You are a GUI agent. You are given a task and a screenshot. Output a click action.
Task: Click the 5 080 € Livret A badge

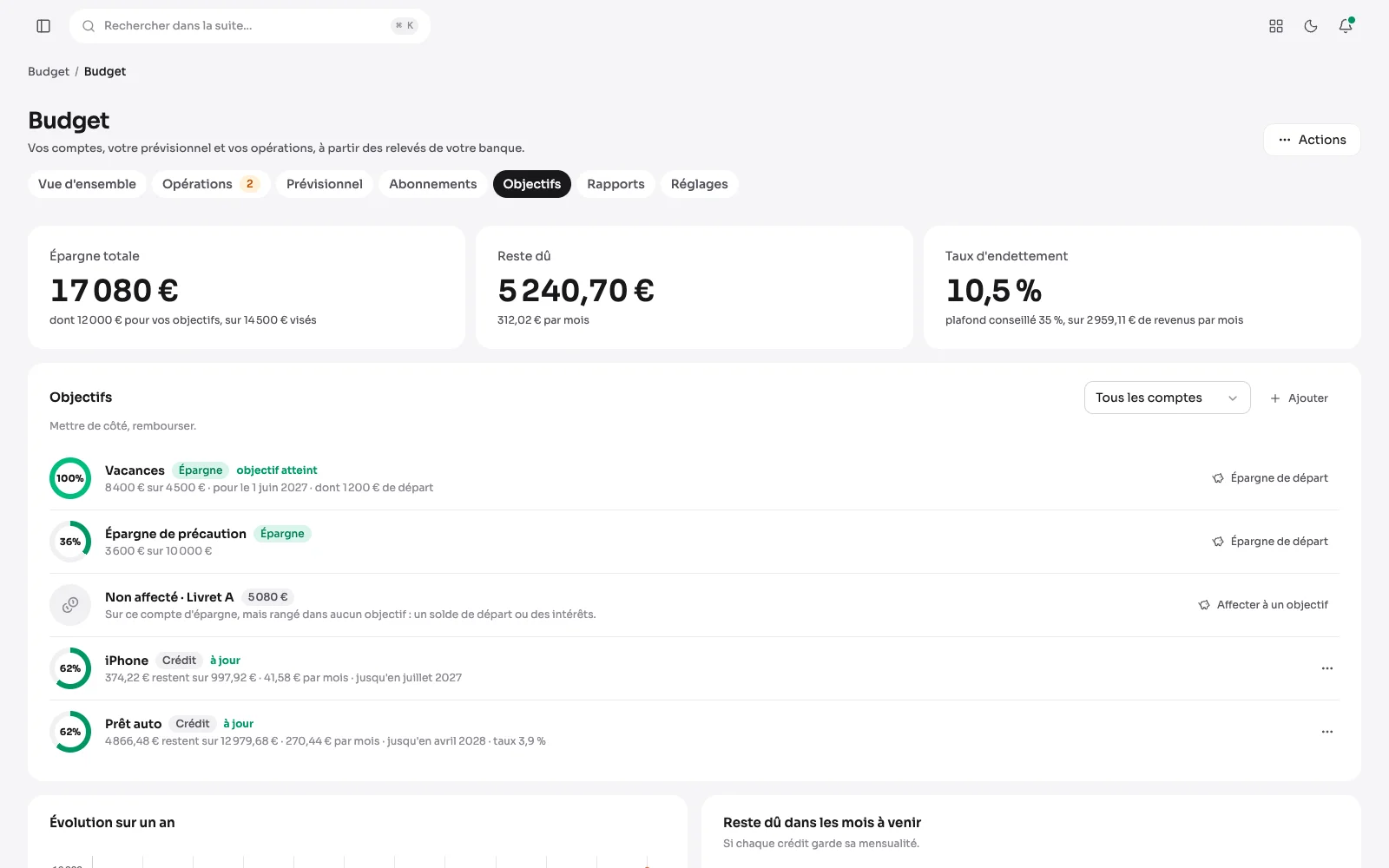pos(267,597)
